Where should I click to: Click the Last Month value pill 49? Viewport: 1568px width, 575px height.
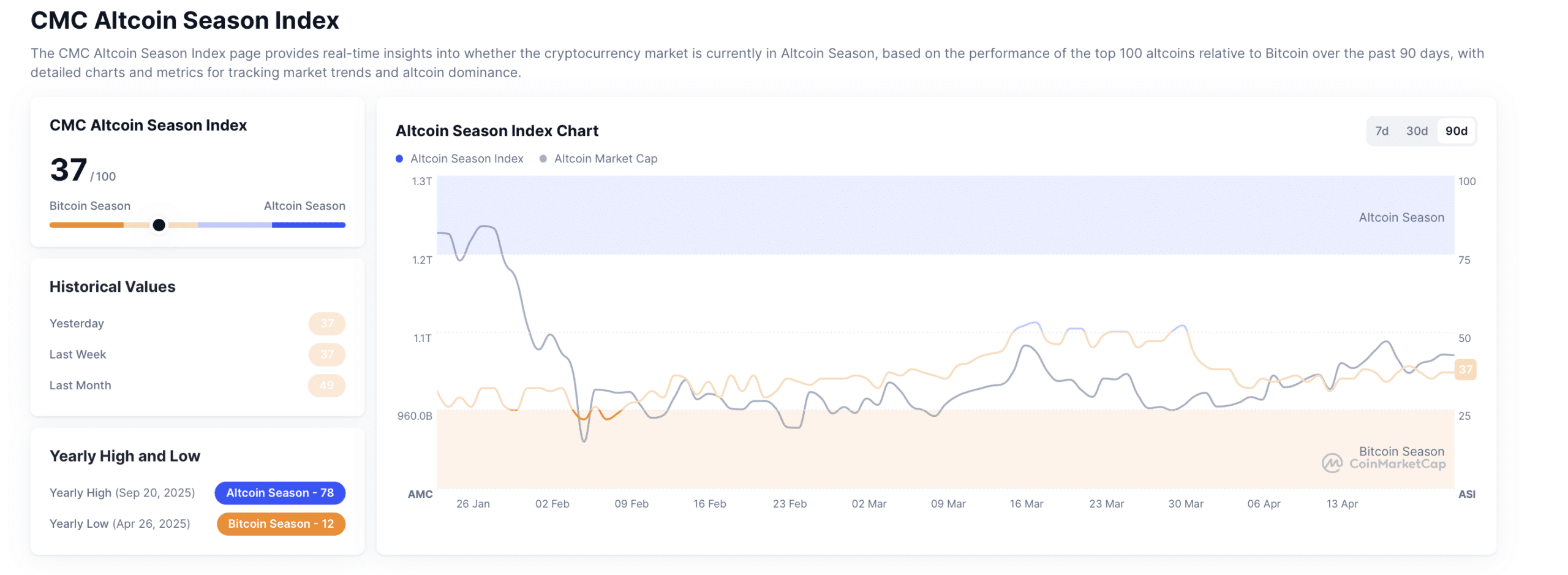pyautogui.click(x=326, y=385)
